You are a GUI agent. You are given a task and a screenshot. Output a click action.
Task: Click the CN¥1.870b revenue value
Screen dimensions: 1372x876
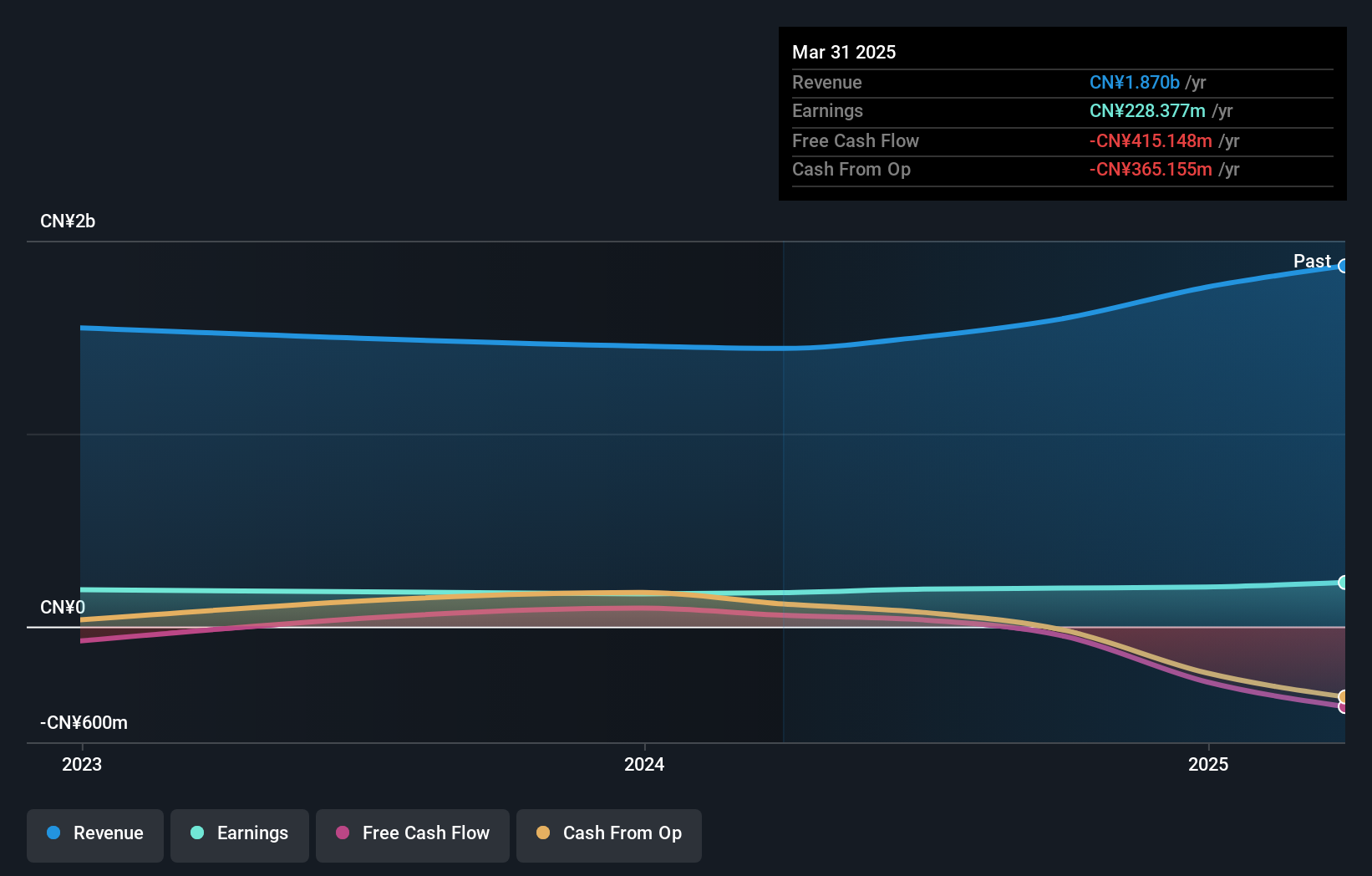(1135, 83)
